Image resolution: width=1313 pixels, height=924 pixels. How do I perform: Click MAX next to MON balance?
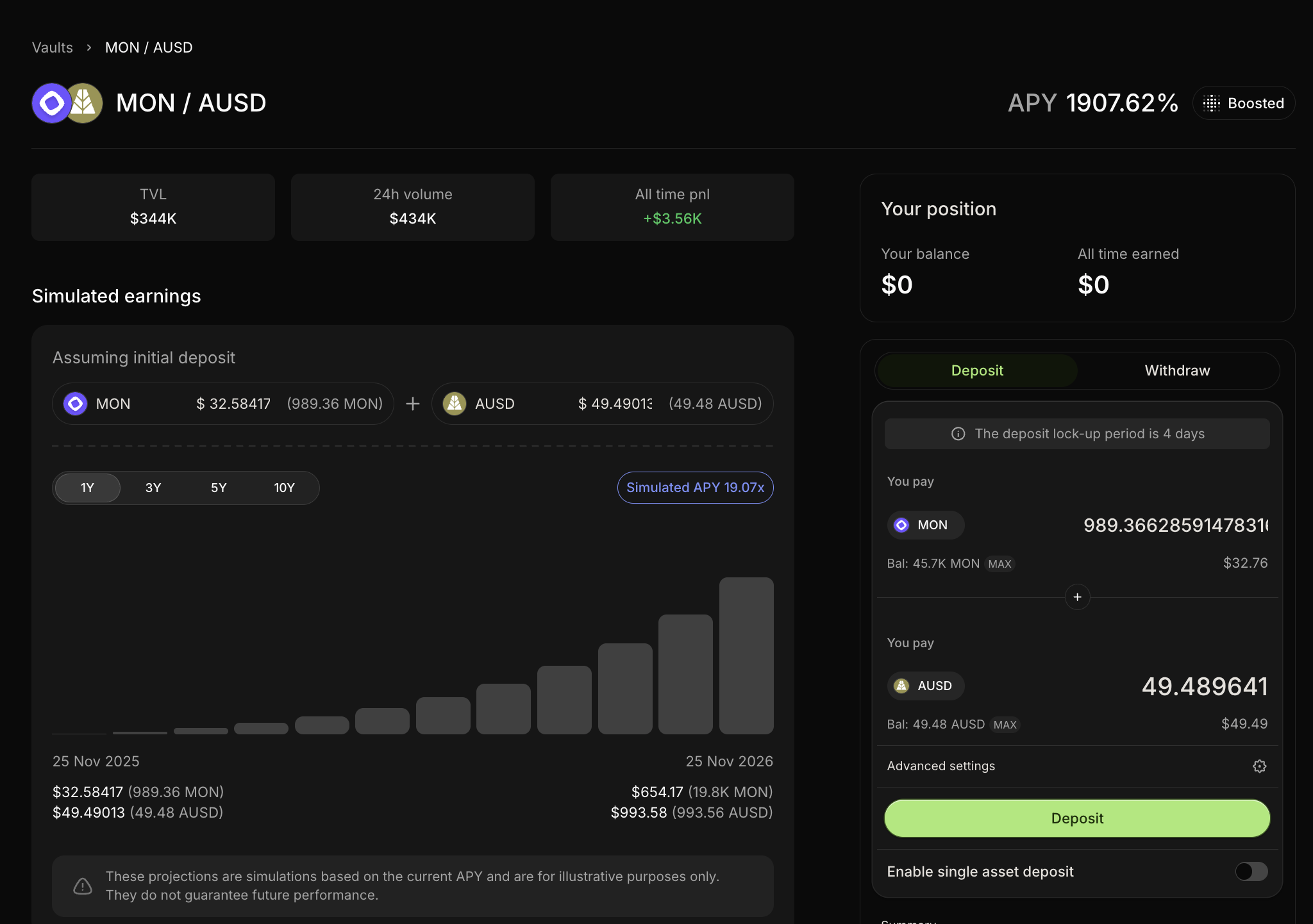[999, 564]
